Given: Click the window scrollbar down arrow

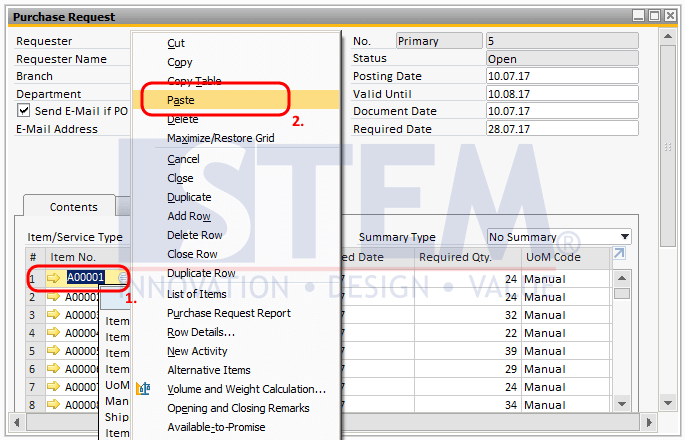Looking at the screenshot, I should 668,402.
